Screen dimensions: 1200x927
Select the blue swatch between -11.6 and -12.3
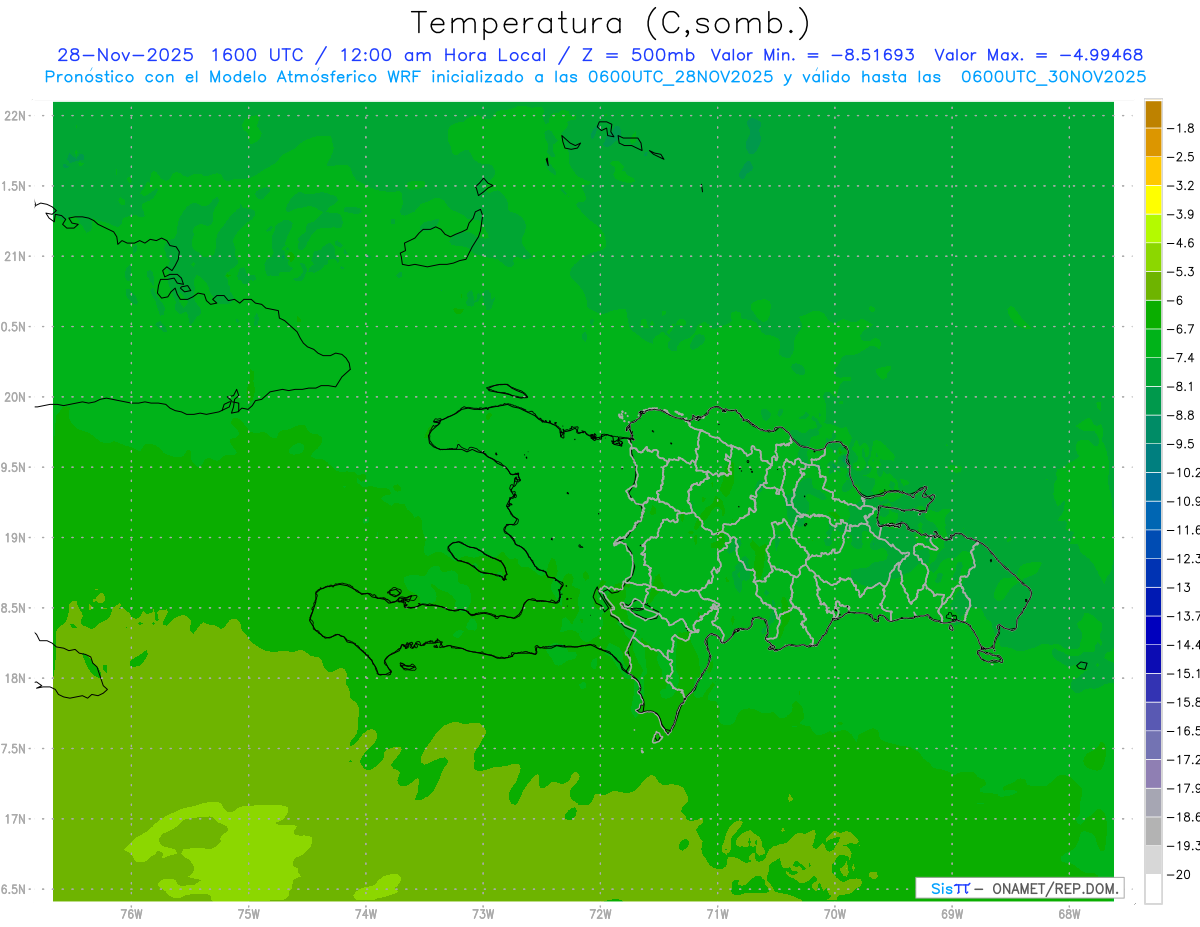pyautogui.click(x=1153, y=544)
